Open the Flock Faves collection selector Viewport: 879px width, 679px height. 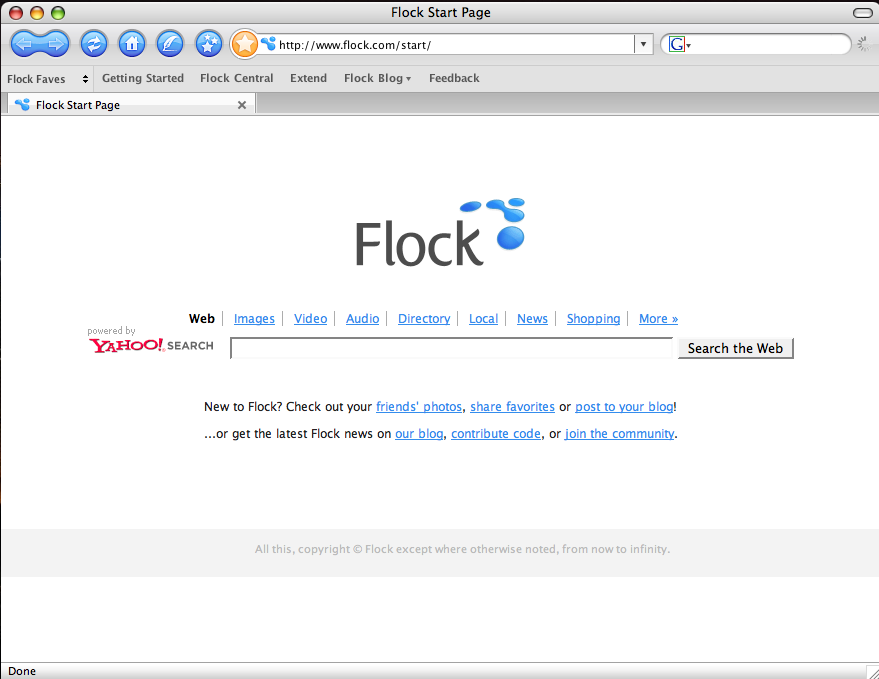click(x=48, y=79)
